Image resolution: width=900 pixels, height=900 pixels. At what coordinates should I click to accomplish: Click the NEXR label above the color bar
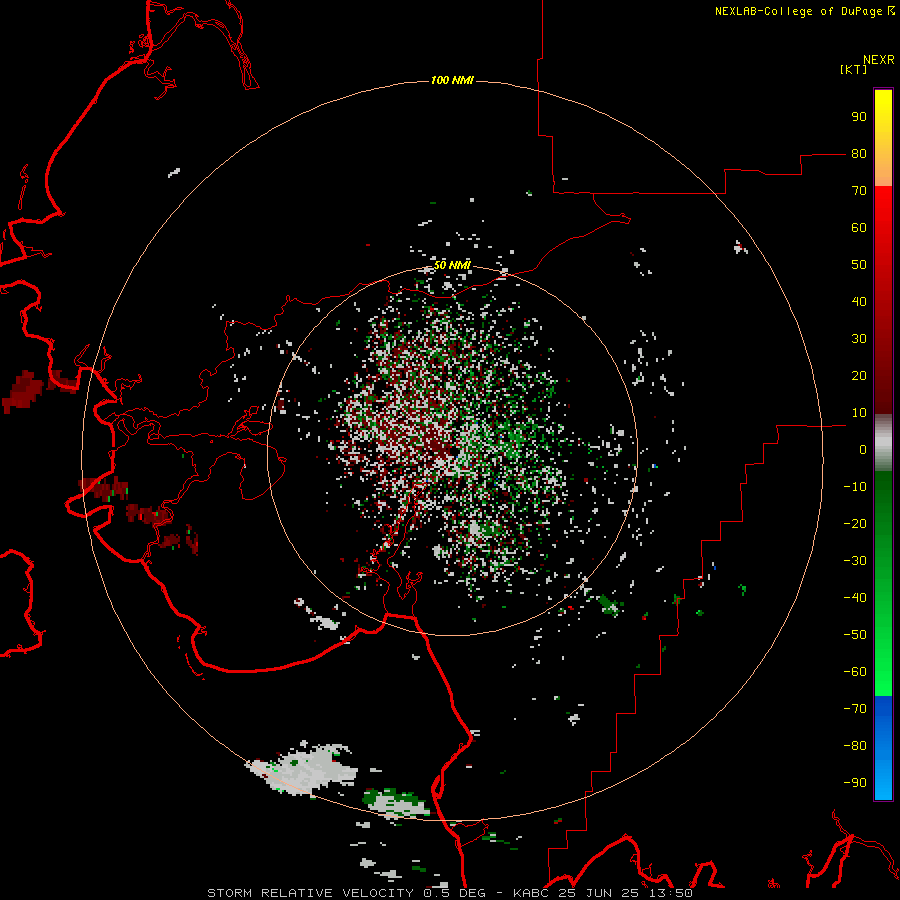coord(878,60)
